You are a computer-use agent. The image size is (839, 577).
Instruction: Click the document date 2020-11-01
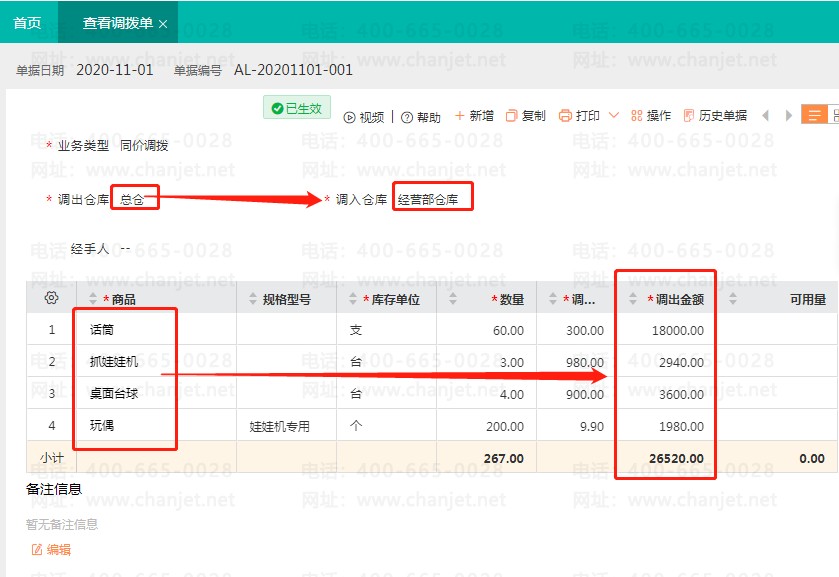tap(115, 70)
